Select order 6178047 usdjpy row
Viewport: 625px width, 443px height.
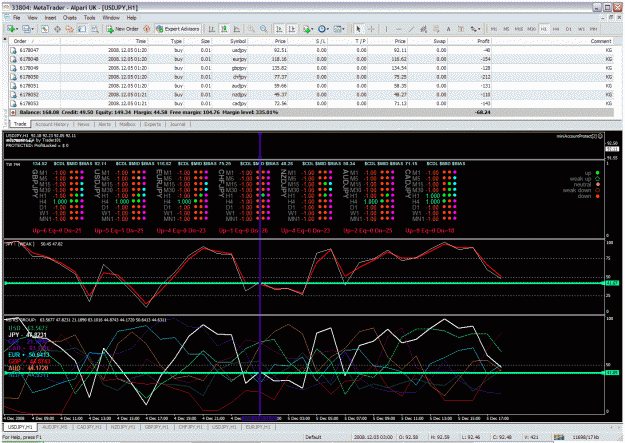pyautogui.click(x=311, y=50)
